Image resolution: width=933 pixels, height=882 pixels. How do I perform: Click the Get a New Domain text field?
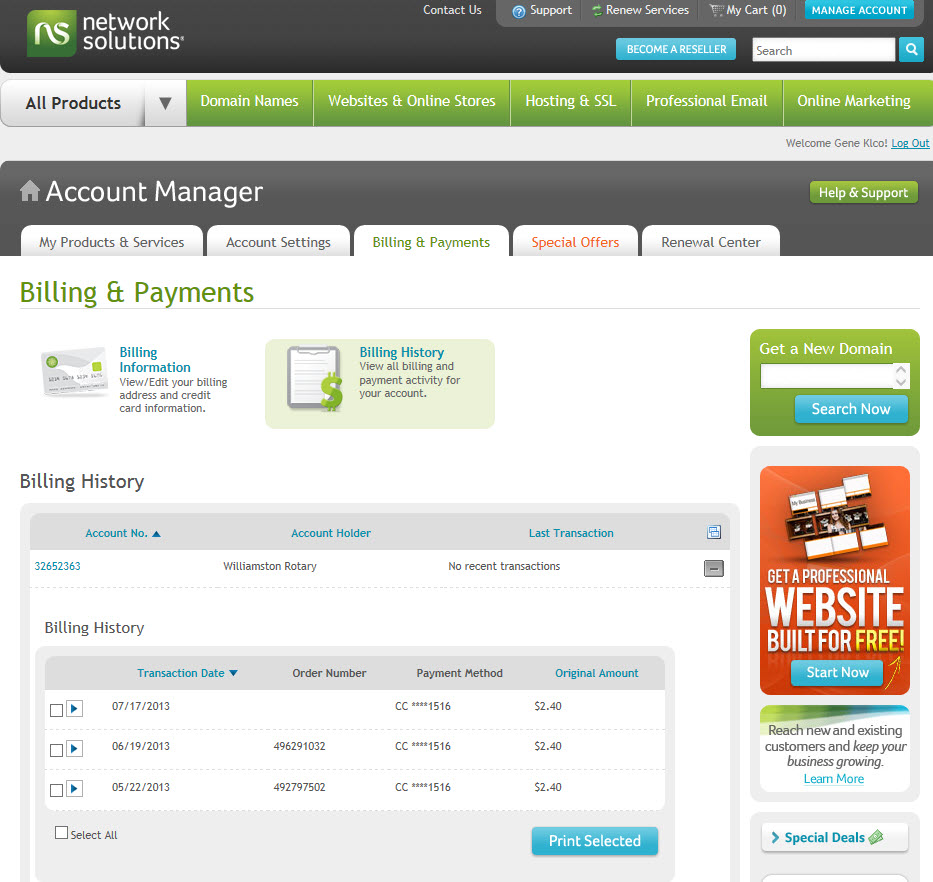[x=827, y=376]
